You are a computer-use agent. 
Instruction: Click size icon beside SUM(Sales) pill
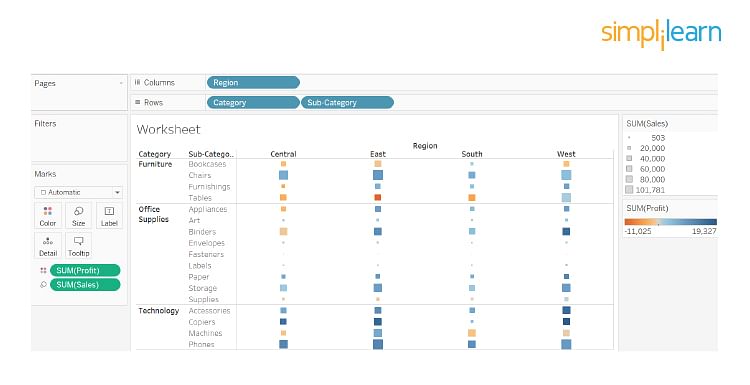coord(43,285)
